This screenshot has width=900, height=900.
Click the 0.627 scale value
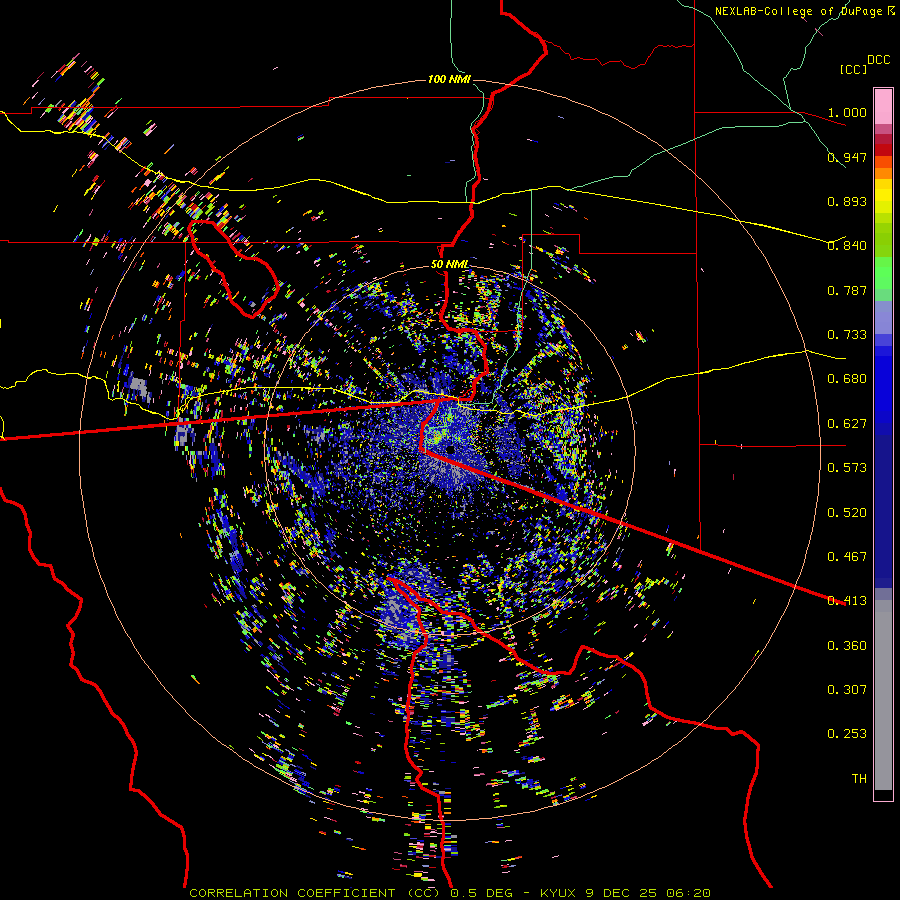coord(847,424)
